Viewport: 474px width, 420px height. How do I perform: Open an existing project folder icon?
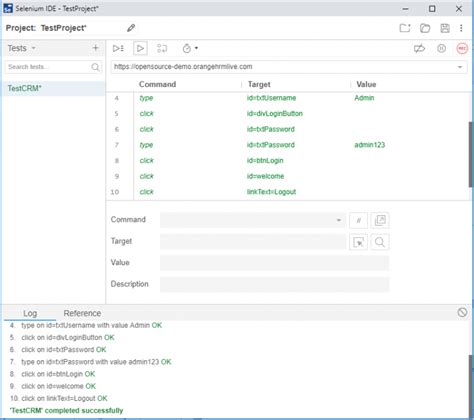pyautogui.click(x=425, y=28)
